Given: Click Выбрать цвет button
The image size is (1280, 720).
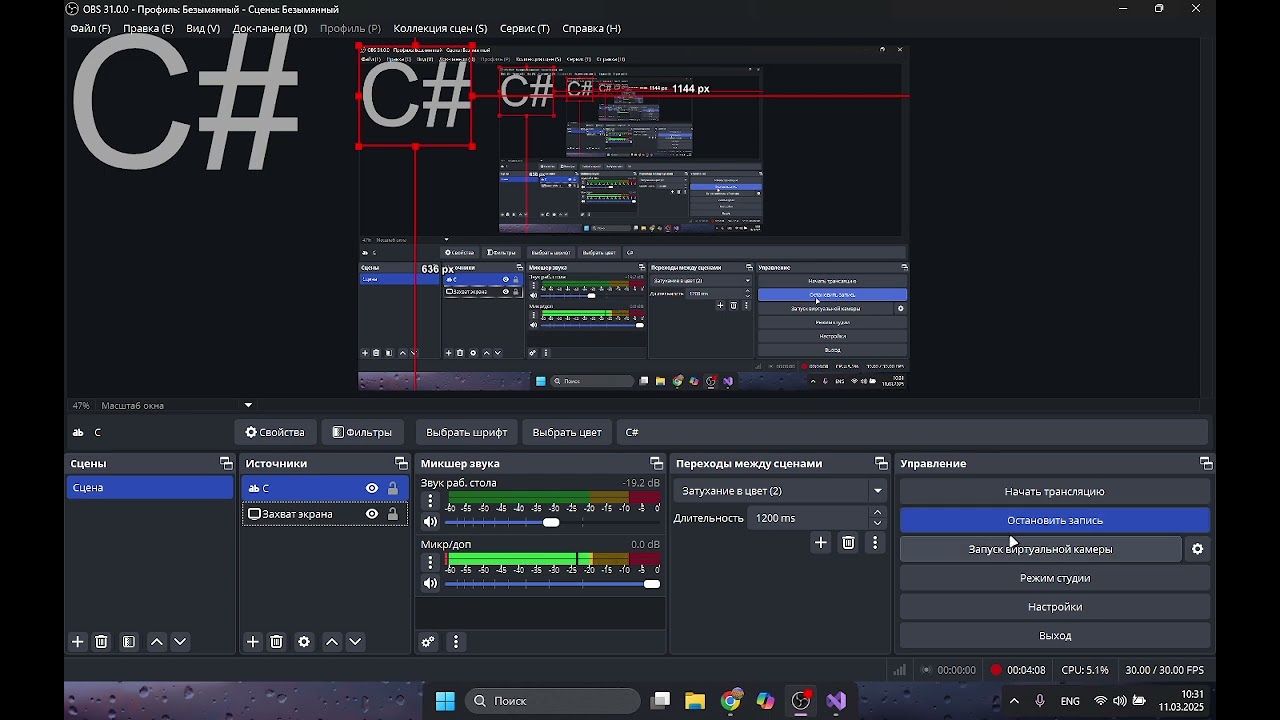Looking at the screenshot, I should click(x=567, y=432).
